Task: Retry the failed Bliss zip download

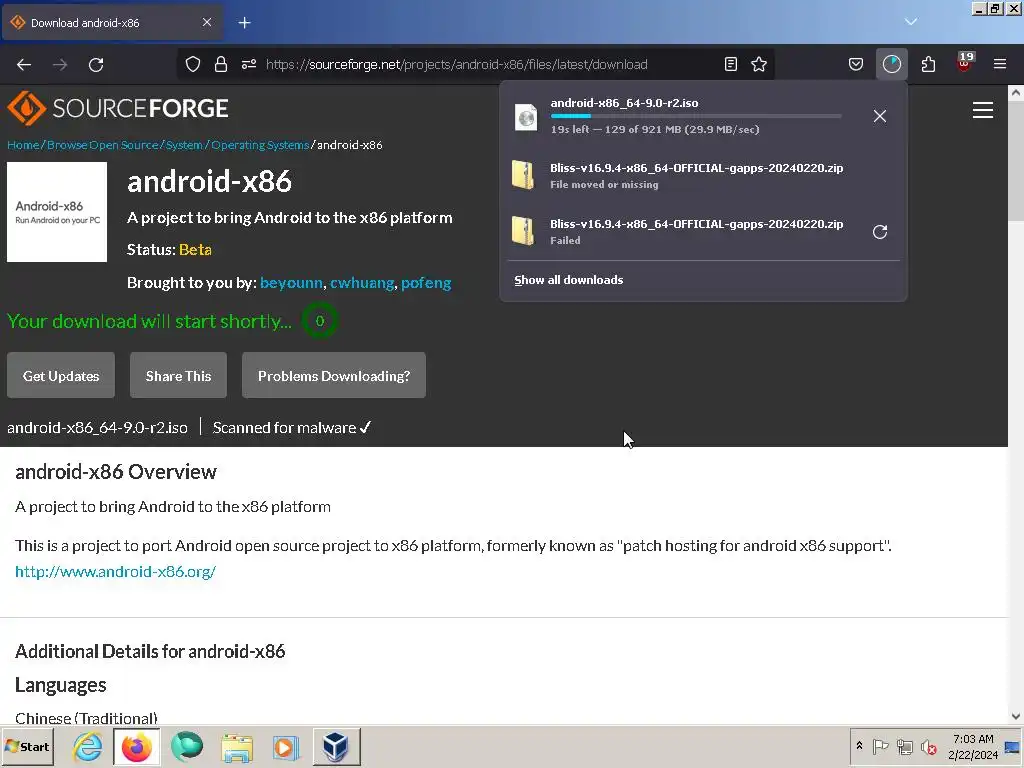Action: click(x=880, y=232)
